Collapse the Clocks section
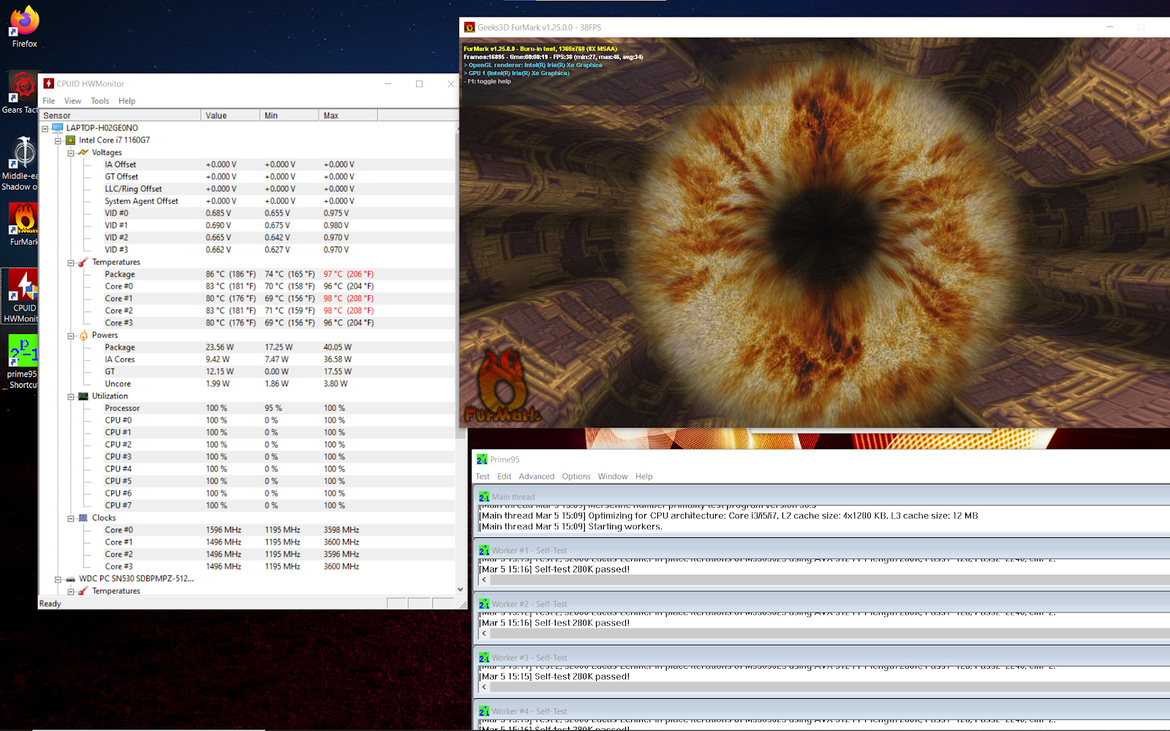Viewport: 1170px width, 731px height. 71,518
